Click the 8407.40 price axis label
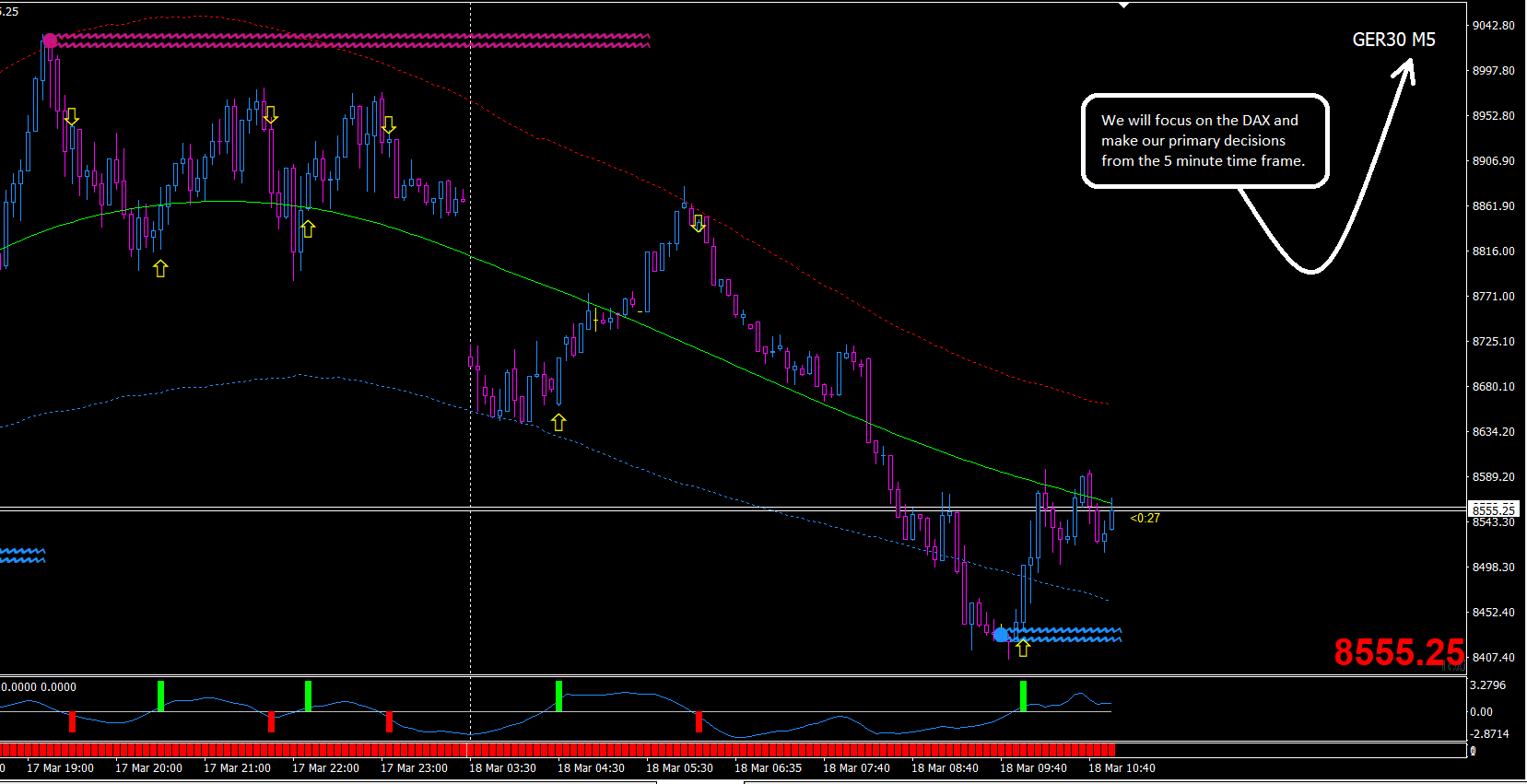The height and width of the screenshot is (784, 1527). 1493,658
